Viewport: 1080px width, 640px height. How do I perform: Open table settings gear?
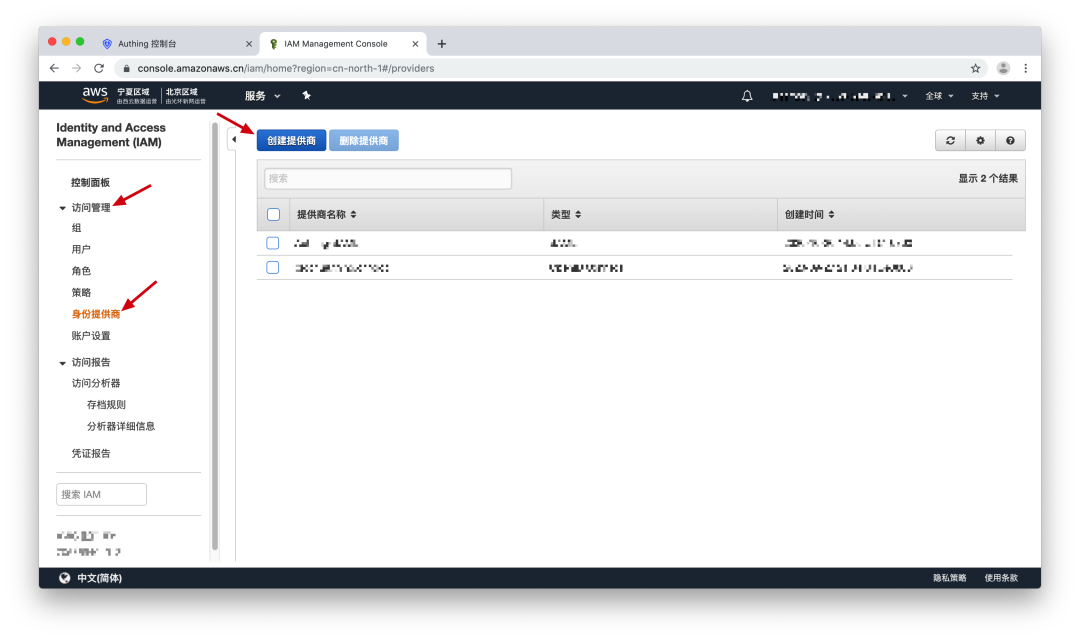pyautogui.click(x=980, y=141)
